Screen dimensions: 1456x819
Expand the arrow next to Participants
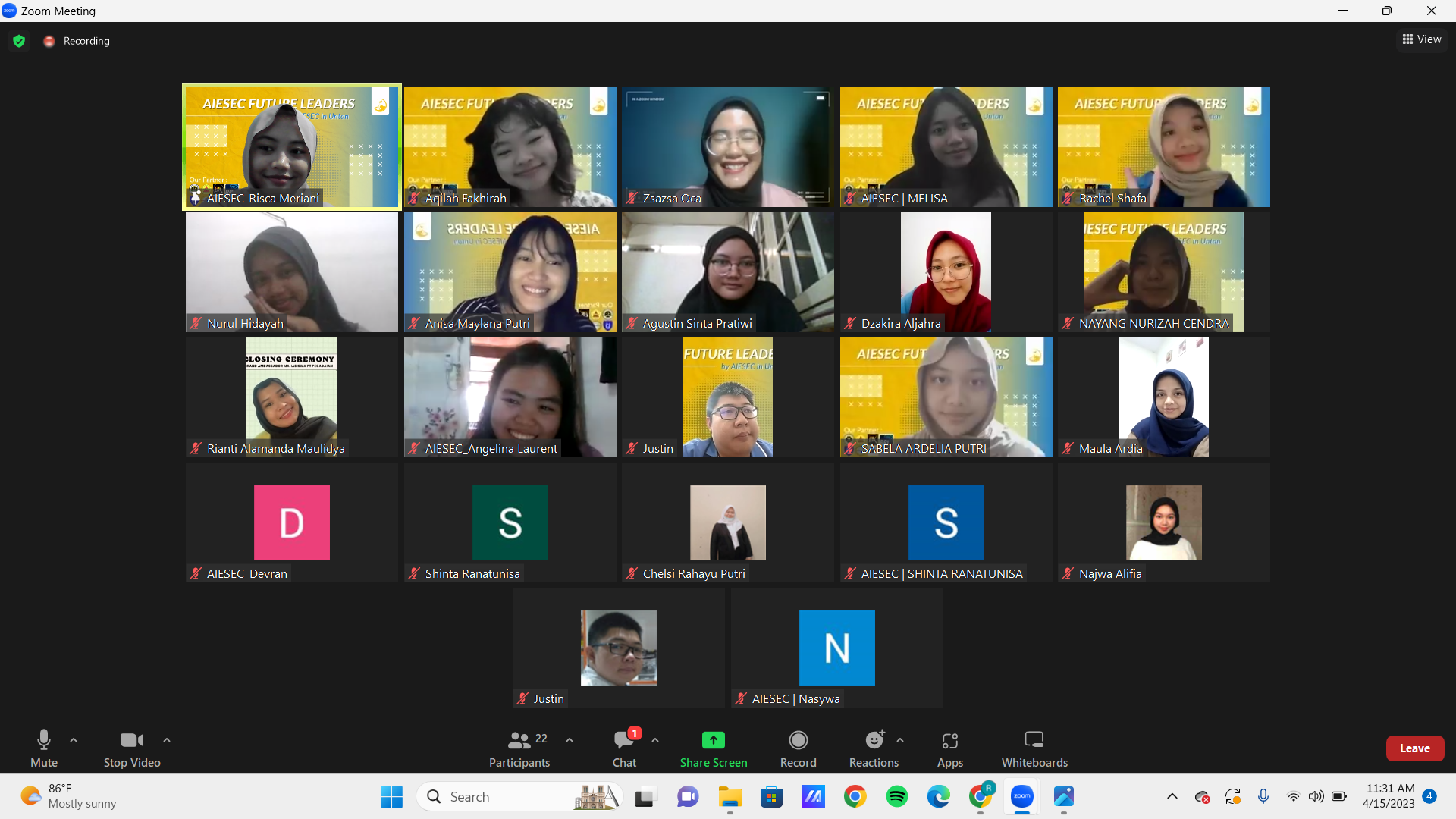(x=570, y=739)
